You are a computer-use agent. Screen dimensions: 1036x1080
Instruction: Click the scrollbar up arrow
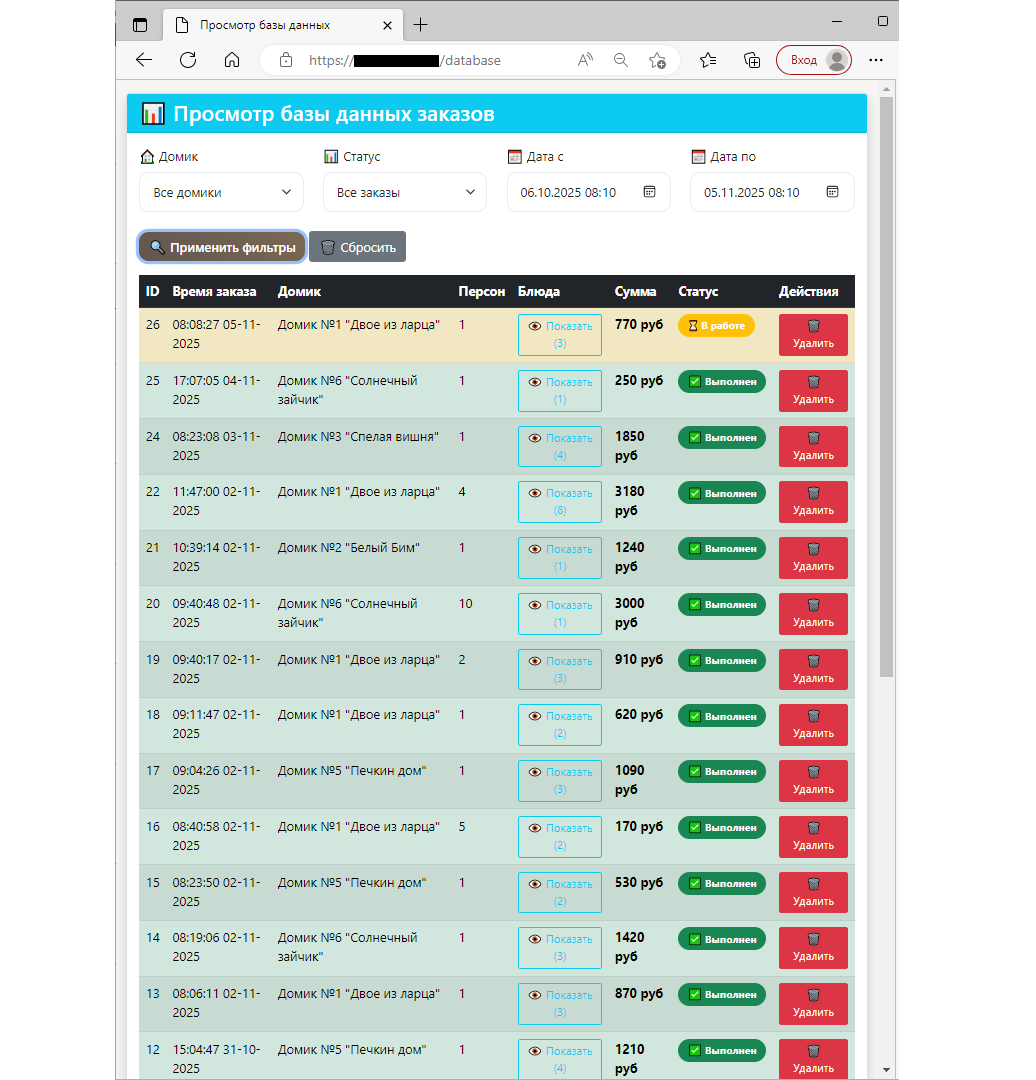[x=887, y=89]
